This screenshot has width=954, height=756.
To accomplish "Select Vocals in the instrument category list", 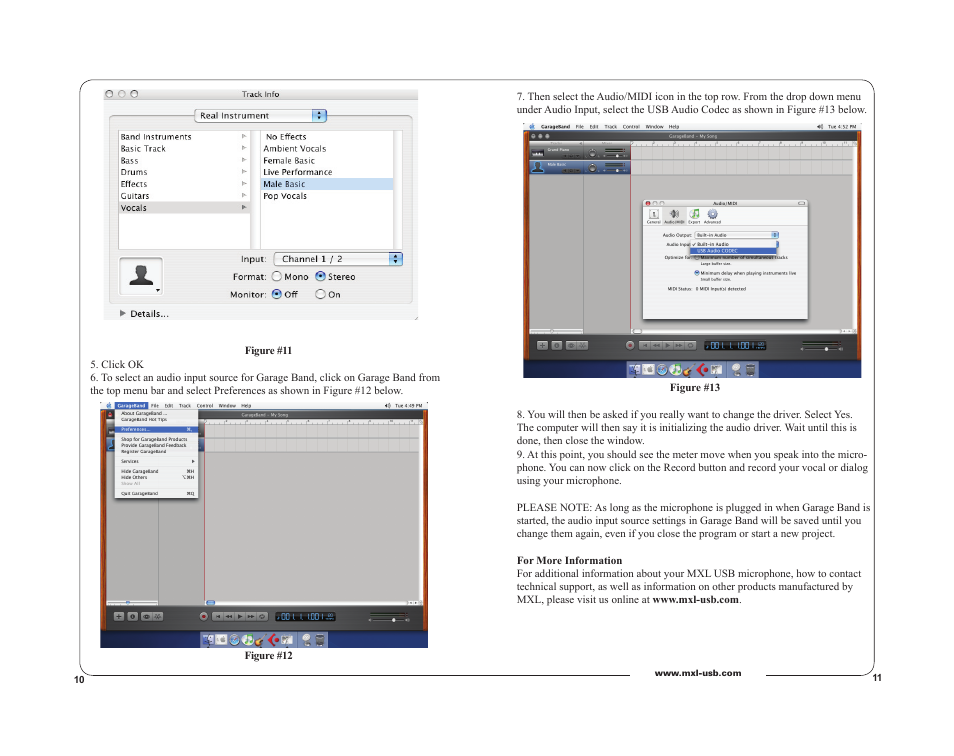I will pyautogui.click(x=184, y=207).
